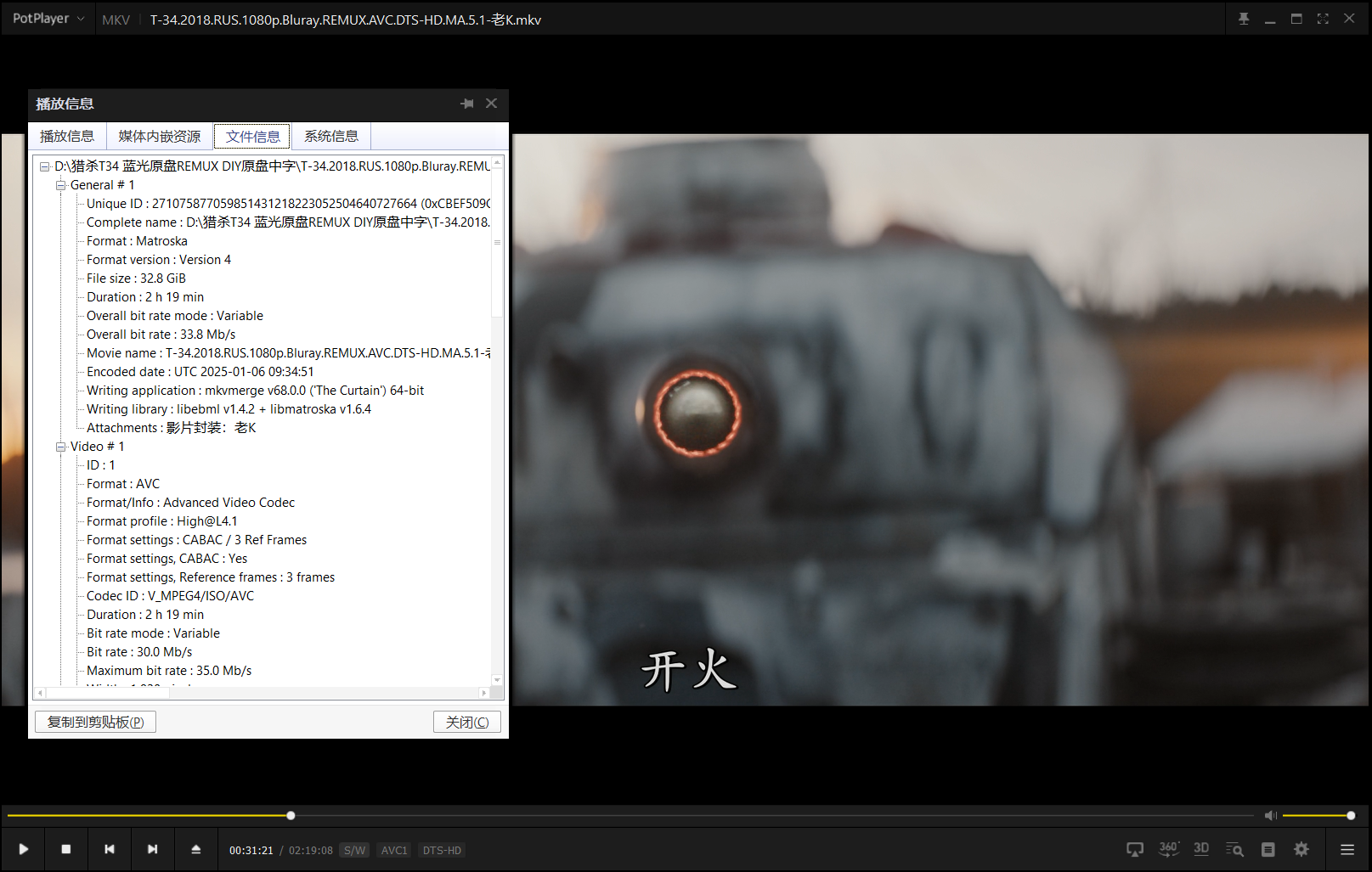Open the settings gear control panel
1372x872 pixels.
click(x=1301, y=849)
